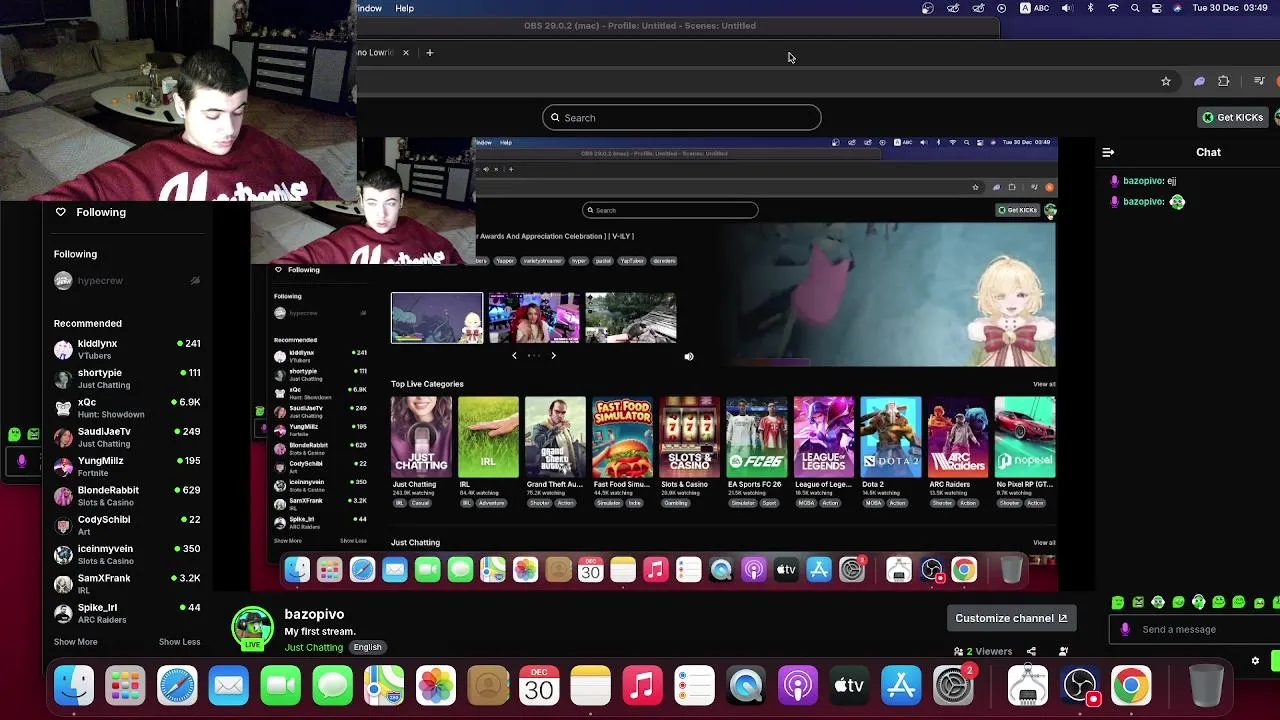Screen dimensions: 1280x720
Task: Open Messages from the dock
Action: click(x=332, y=686)
